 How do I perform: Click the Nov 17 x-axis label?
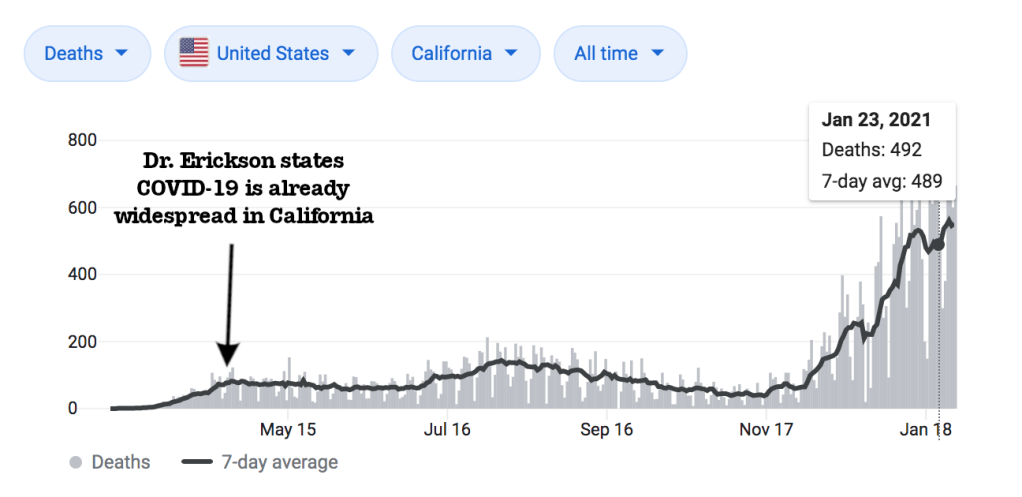pos(765,429)
